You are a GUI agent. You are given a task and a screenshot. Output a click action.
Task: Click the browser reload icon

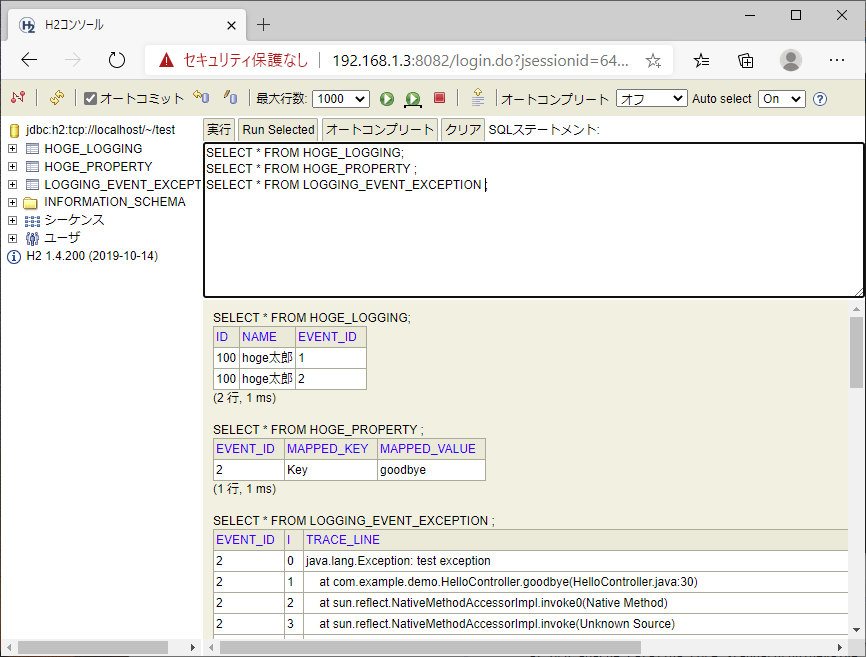coord(117,60)
